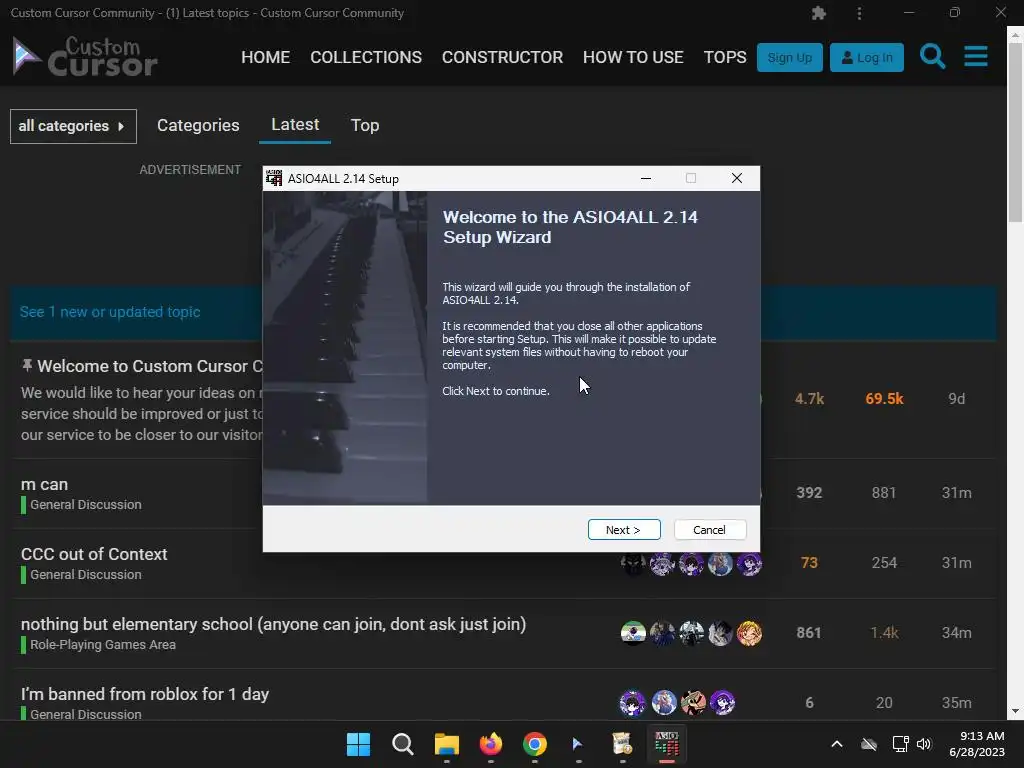Click the ASIO4ALL installer title icon
1024x768 pixels.
[x=274, y=178]
